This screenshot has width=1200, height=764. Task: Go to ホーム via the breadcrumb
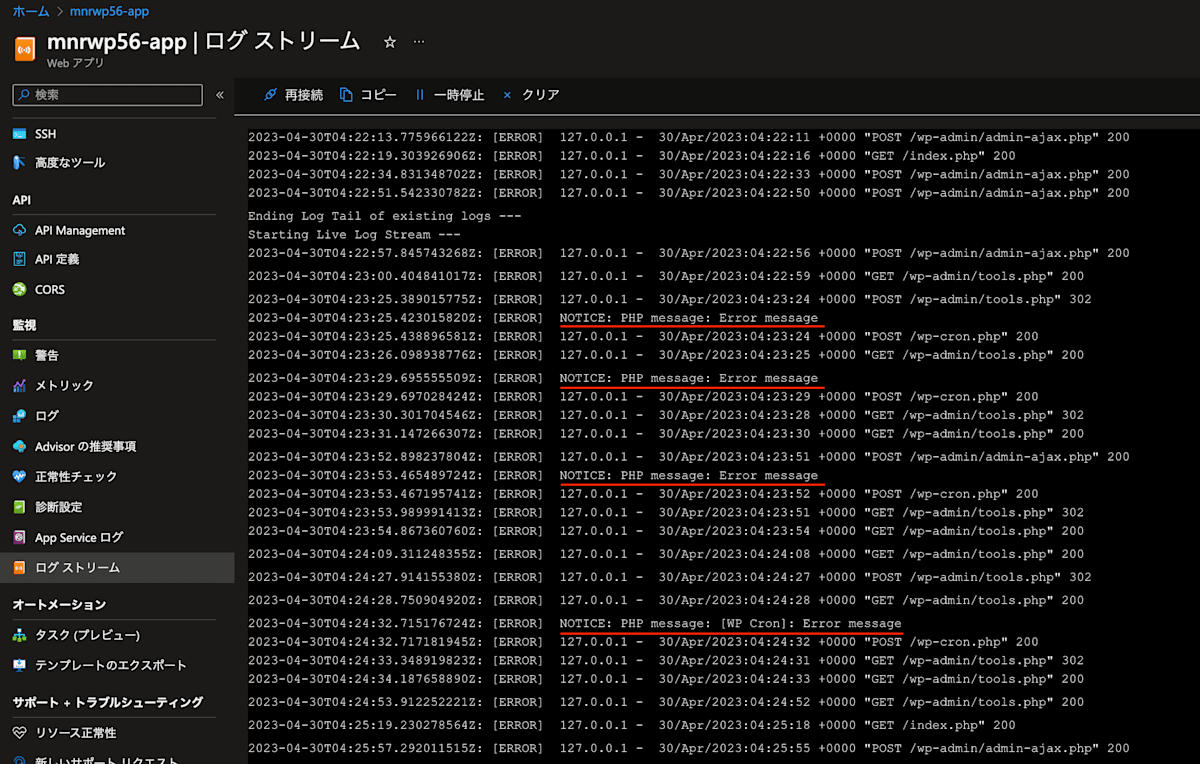31,11
